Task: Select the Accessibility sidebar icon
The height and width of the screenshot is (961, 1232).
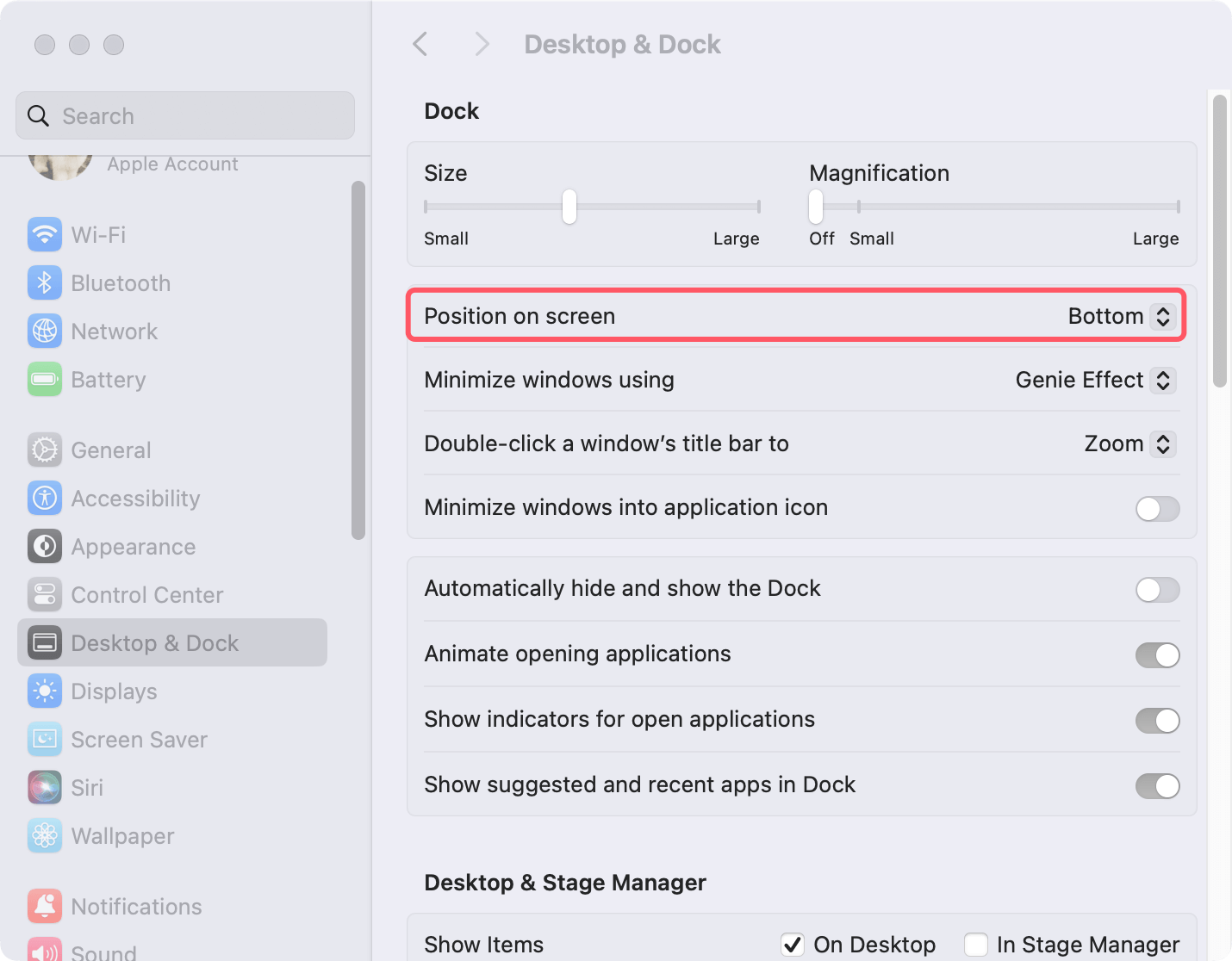Action: tap(44, 498)
